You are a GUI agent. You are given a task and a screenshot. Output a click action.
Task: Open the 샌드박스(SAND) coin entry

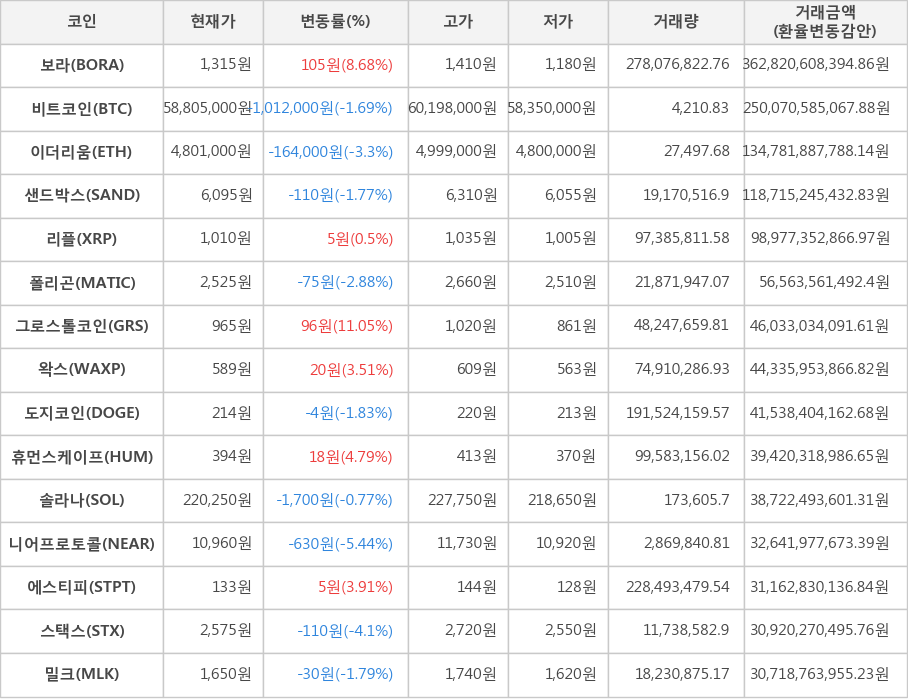click(82, 195)
